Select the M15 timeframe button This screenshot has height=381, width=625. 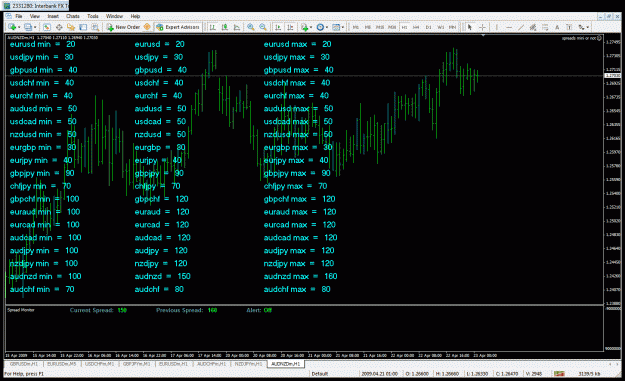[380, 27]
